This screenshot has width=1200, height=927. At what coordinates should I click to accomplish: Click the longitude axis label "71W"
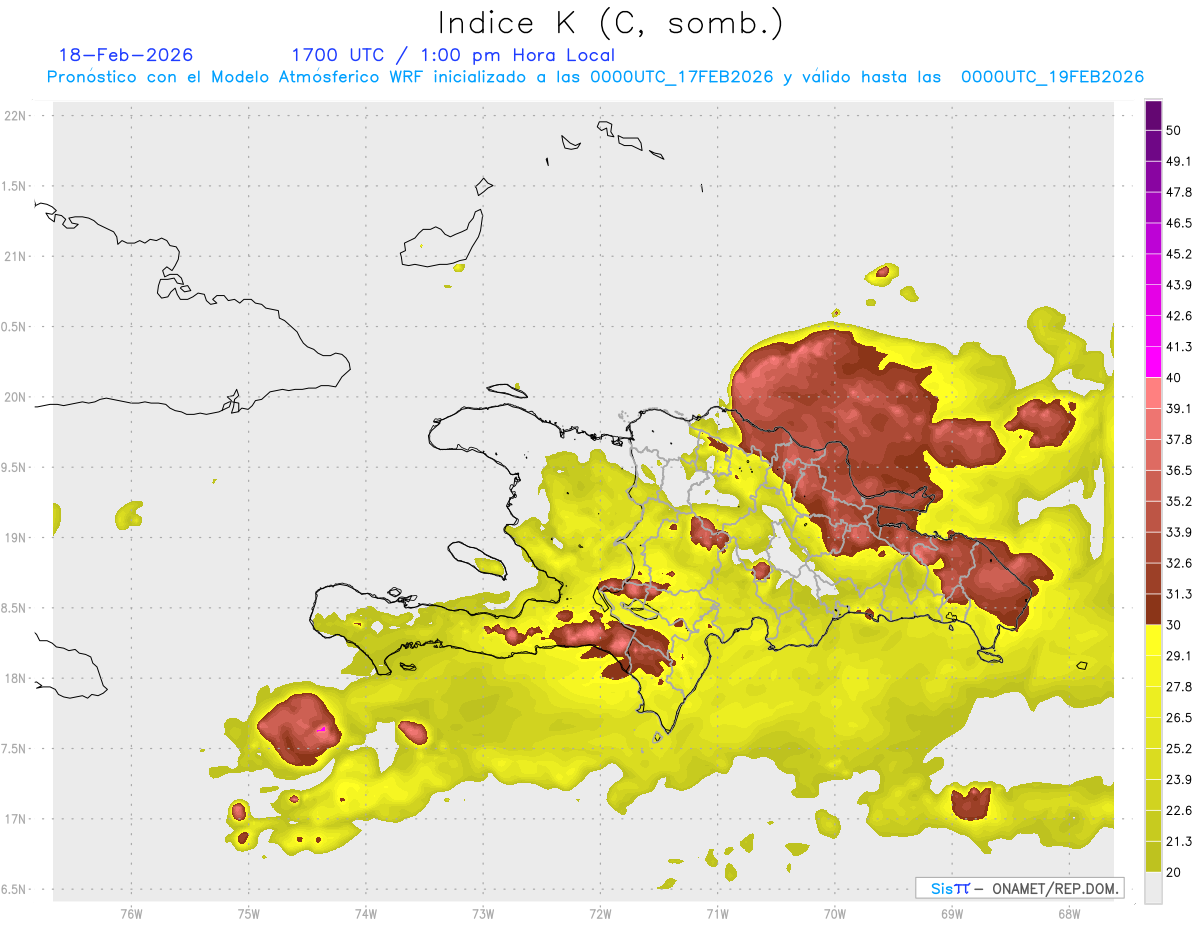717,914
